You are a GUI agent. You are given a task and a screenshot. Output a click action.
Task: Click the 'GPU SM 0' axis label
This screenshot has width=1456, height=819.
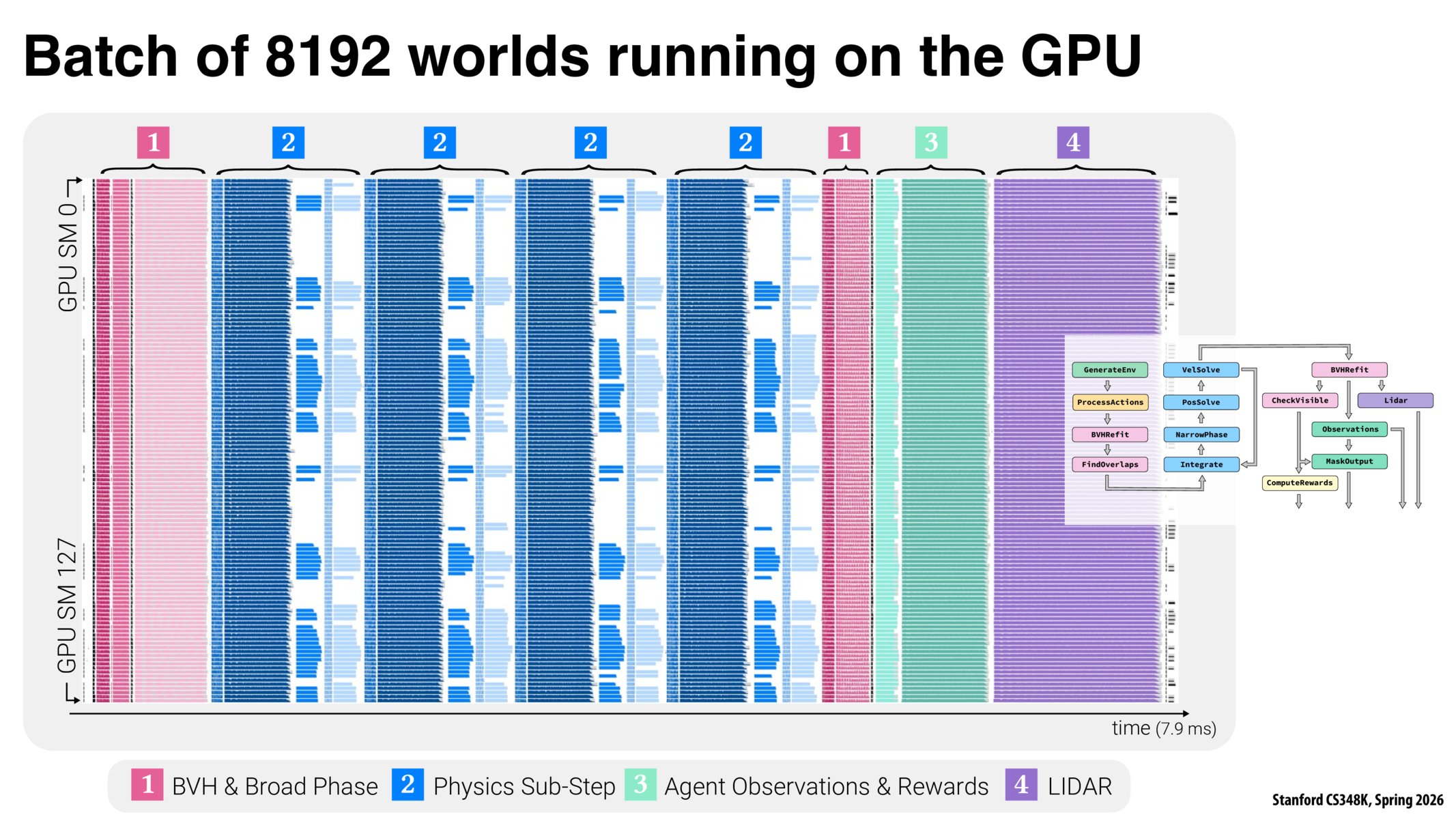(68, 257)
